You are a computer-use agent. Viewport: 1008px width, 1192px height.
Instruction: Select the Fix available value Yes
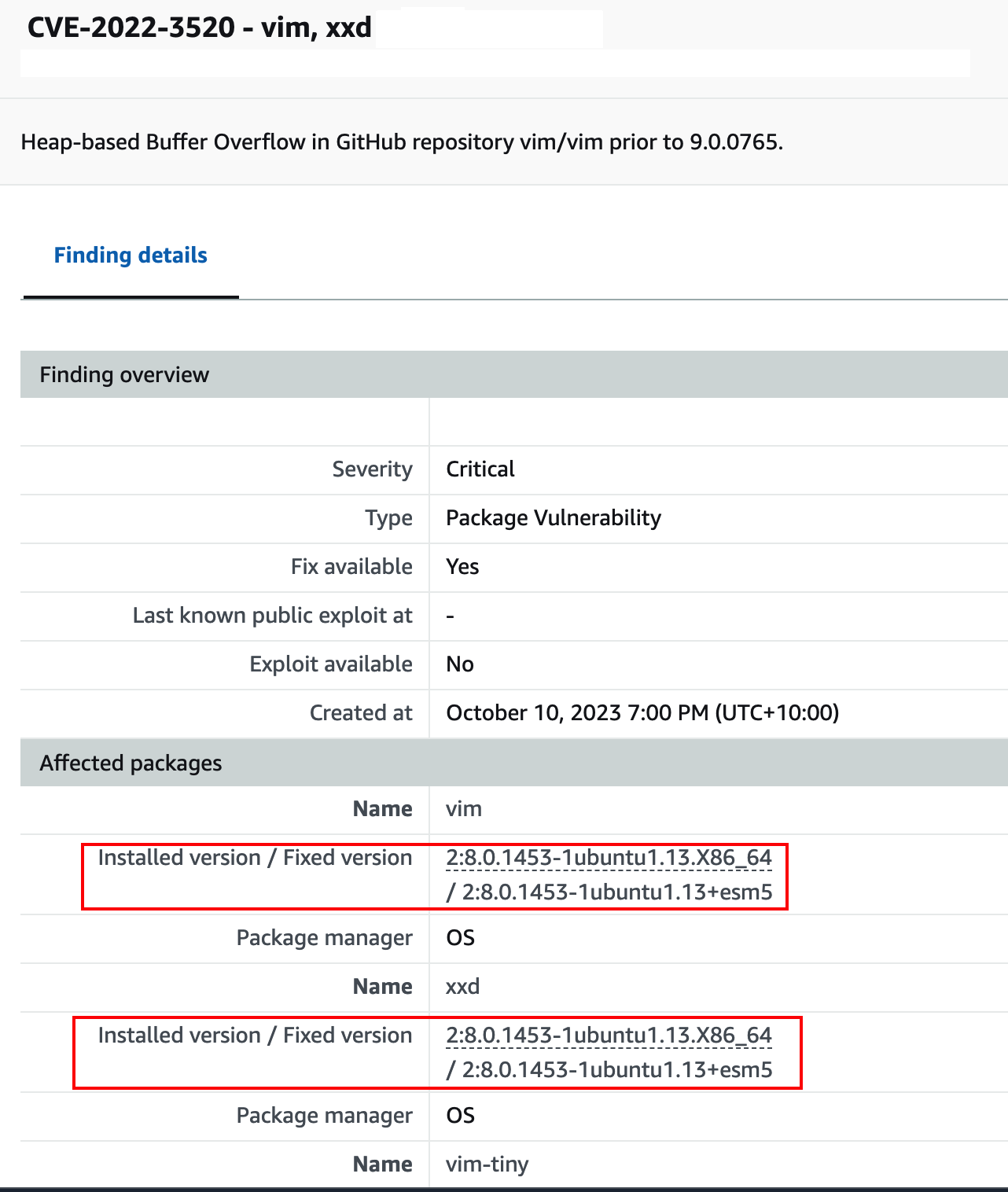(x=462, y=566)
